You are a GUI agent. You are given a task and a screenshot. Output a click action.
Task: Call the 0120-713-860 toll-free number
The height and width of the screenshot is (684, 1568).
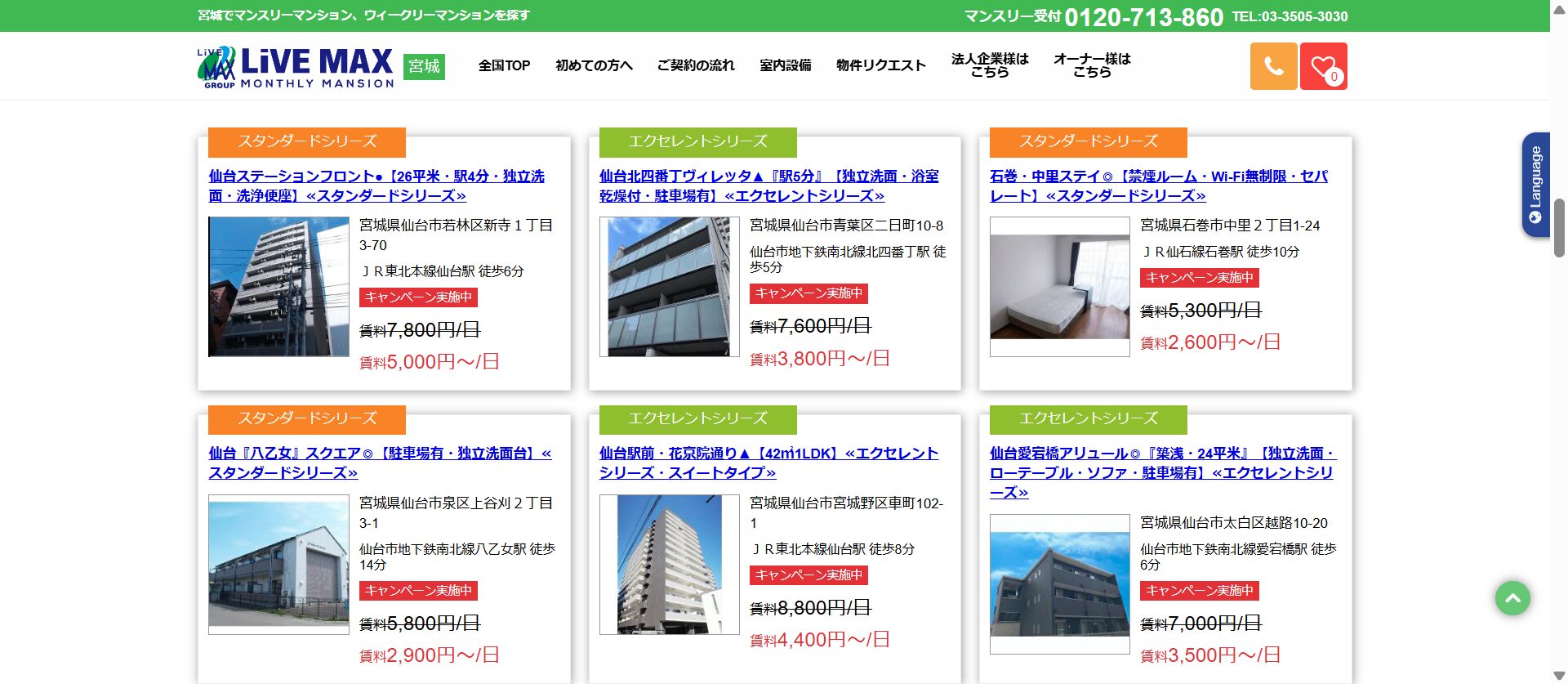tap(1143, 16)
